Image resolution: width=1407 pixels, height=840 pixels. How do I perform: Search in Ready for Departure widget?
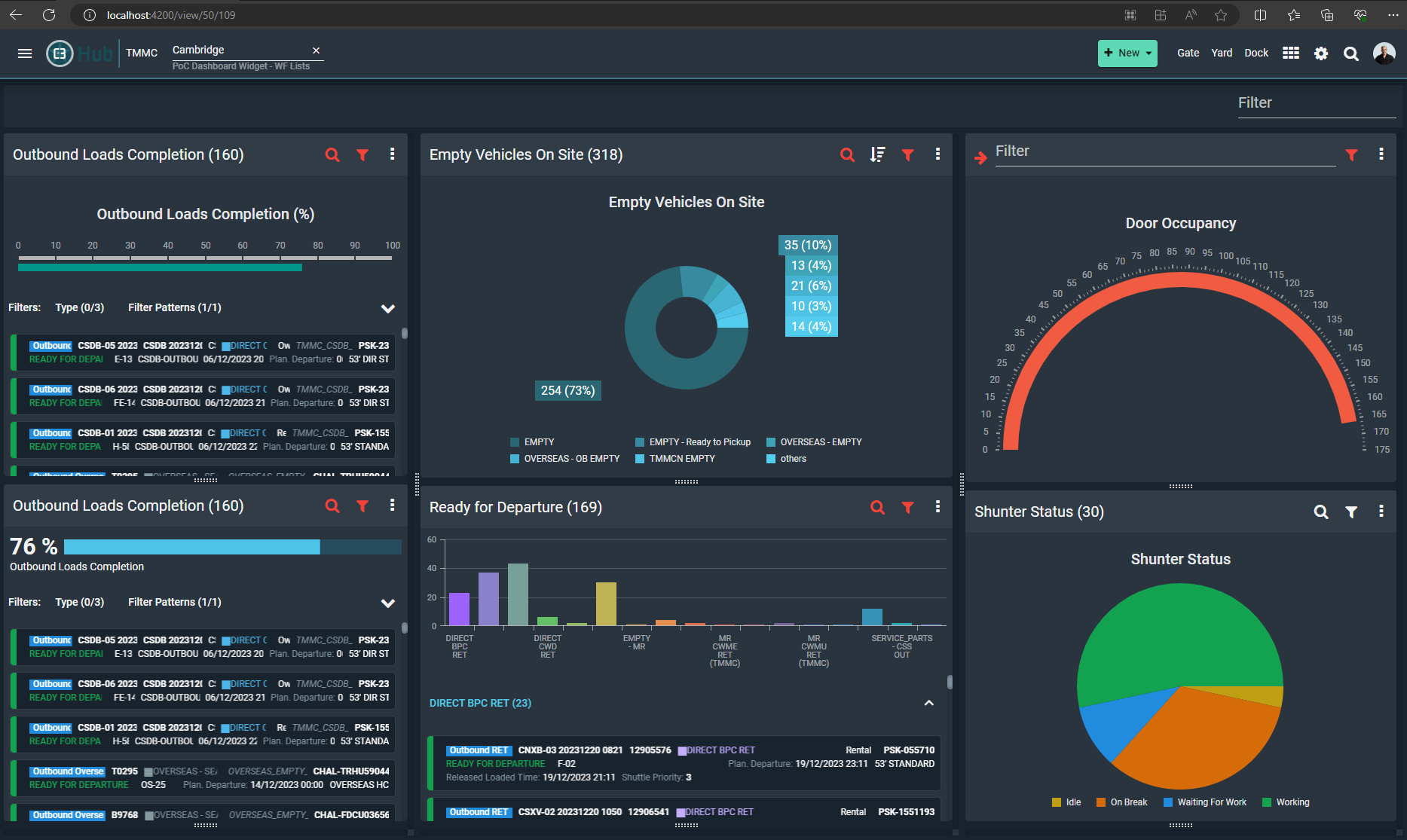coord(877,507)
